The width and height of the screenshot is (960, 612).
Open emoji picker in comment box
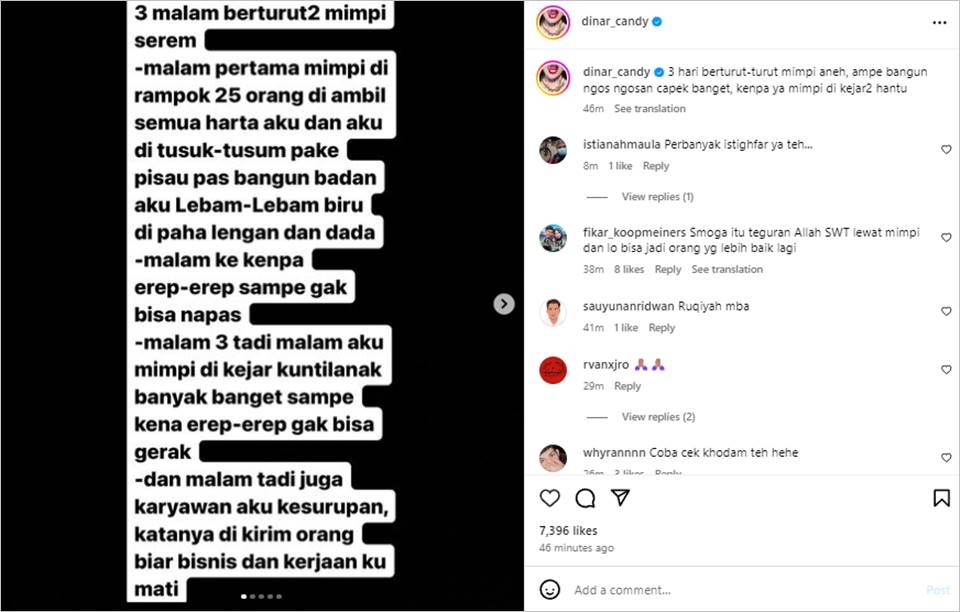coord(549,590)
